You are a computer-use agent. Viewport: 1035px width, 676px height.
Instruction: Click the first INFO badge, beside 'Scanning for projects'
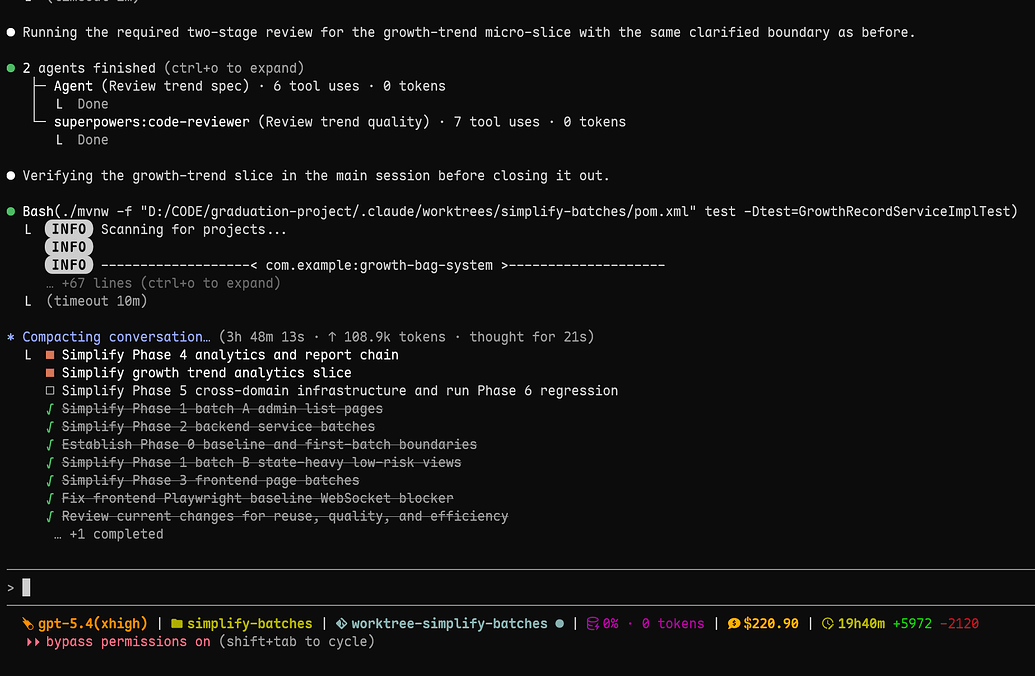69,229
